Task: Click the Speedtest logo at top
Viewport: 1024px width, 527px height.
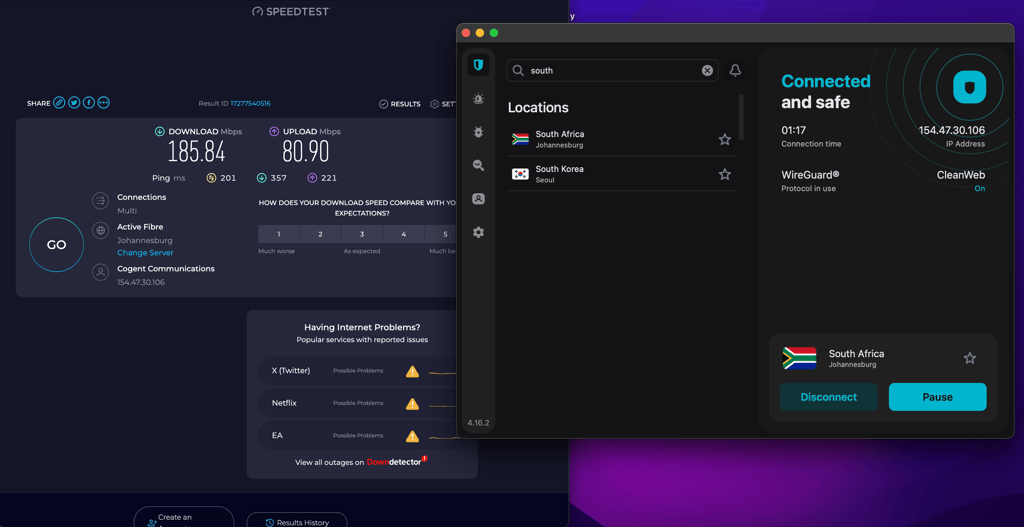Action: coord(291,11)
